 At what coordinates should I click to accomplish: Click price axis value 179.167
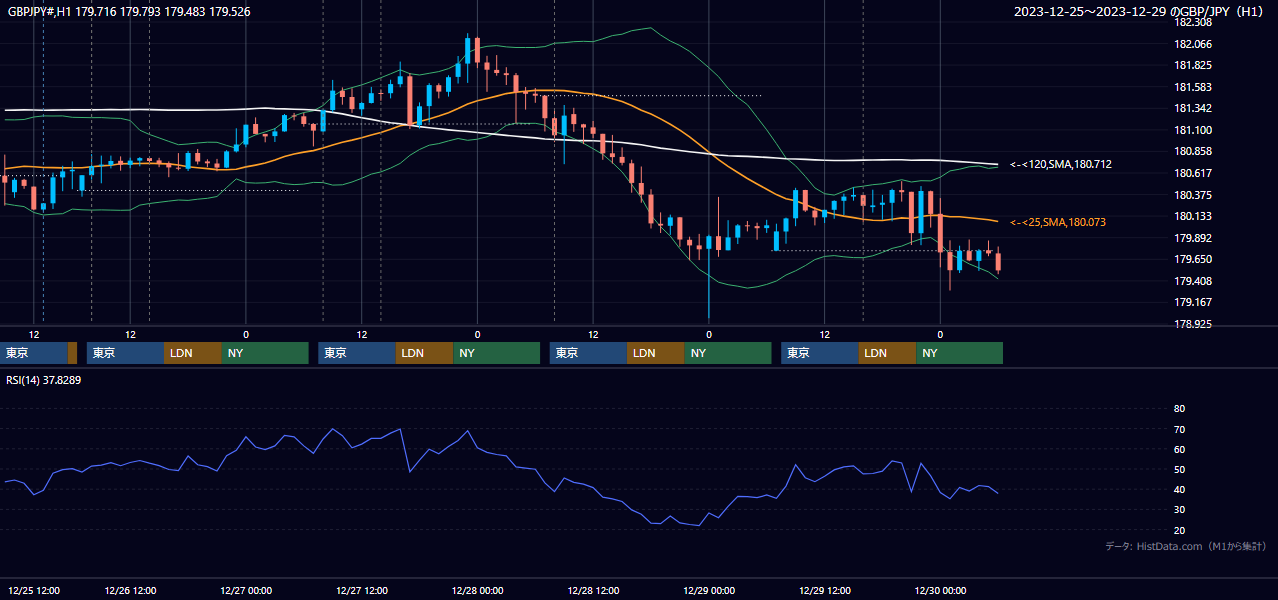(x=1193, y=302)
